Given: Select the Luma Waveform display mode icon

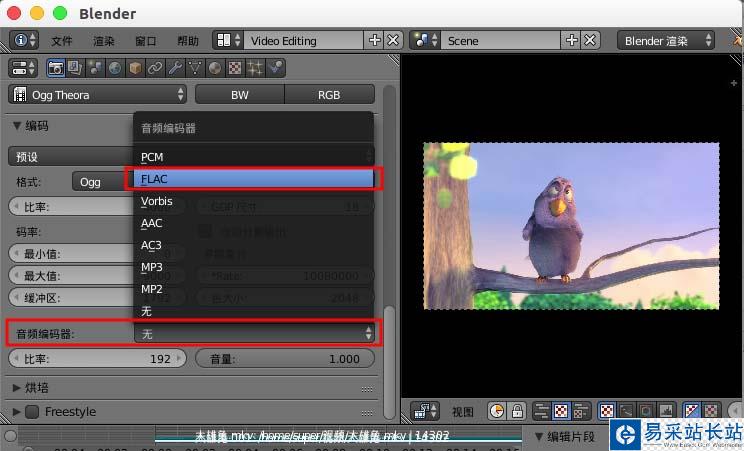Looking at the screenshot, I should 627,411.
